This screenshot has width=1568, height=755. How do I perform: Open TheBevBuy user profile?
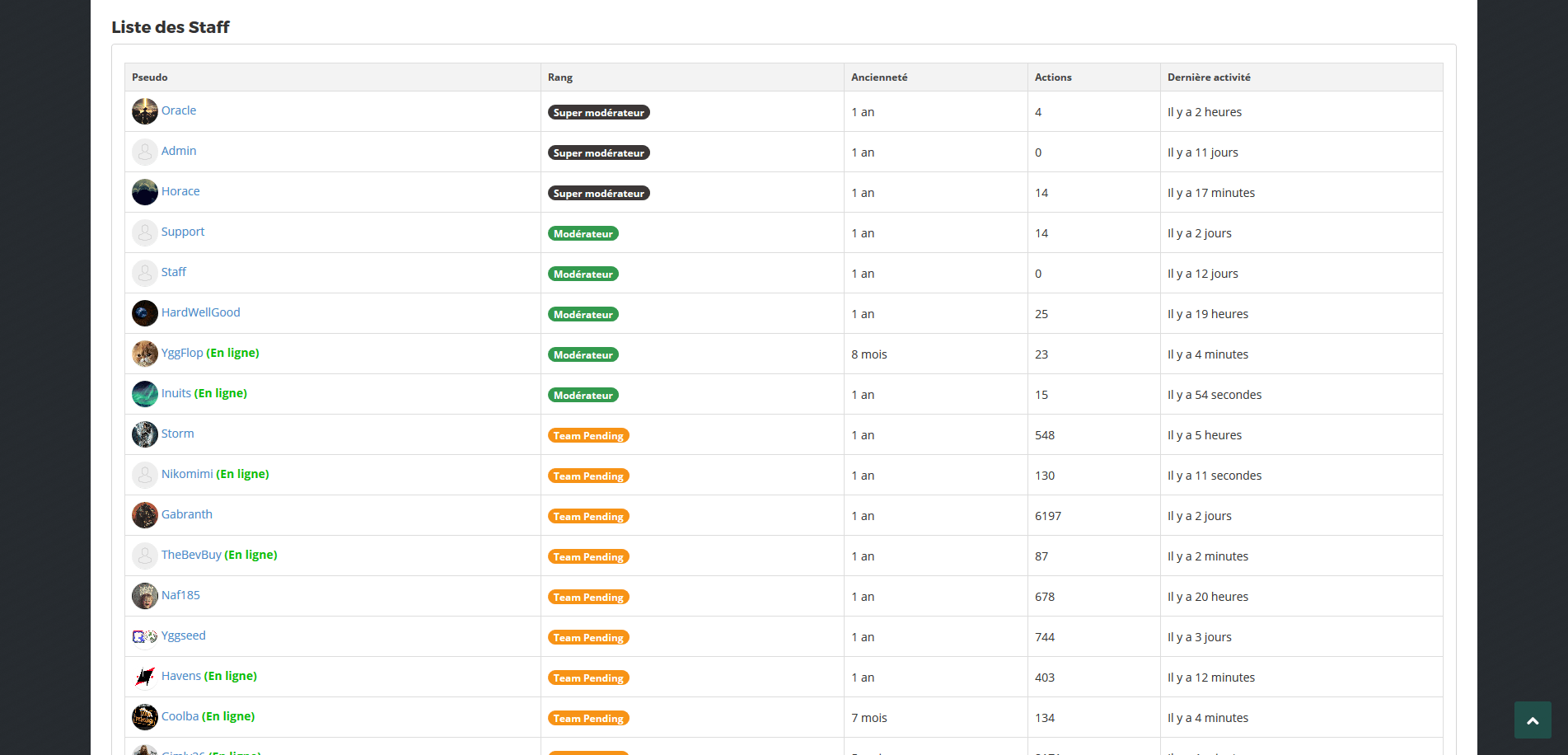click(191, 555)
